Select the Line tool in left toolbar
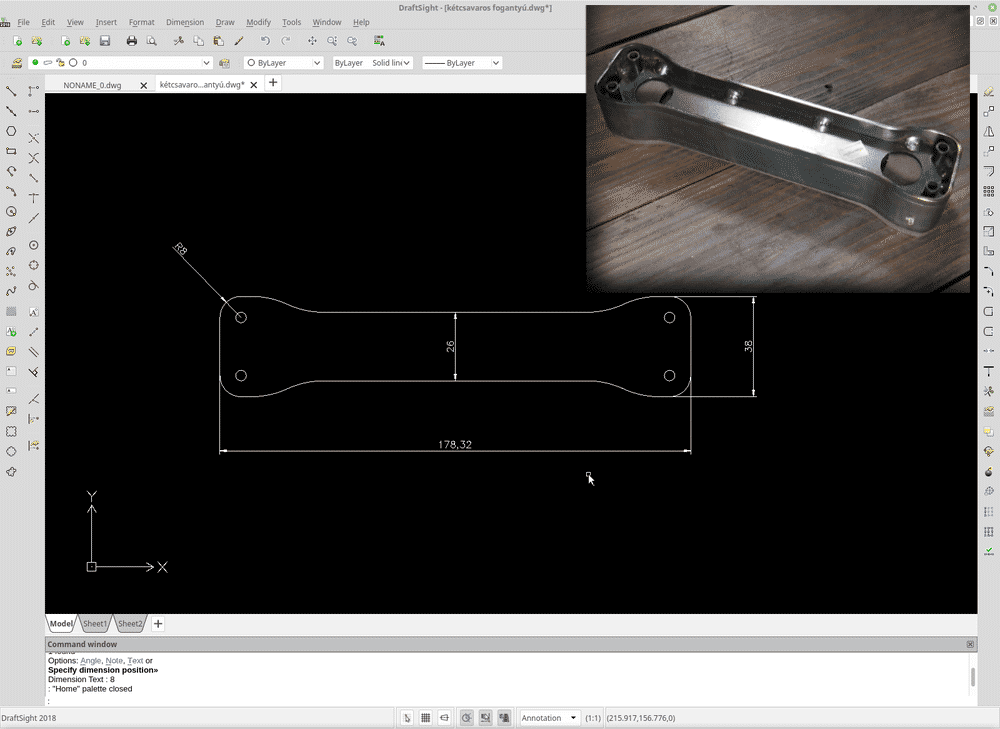The height and width of the screenshot is (729, 1000). (11, 91)
